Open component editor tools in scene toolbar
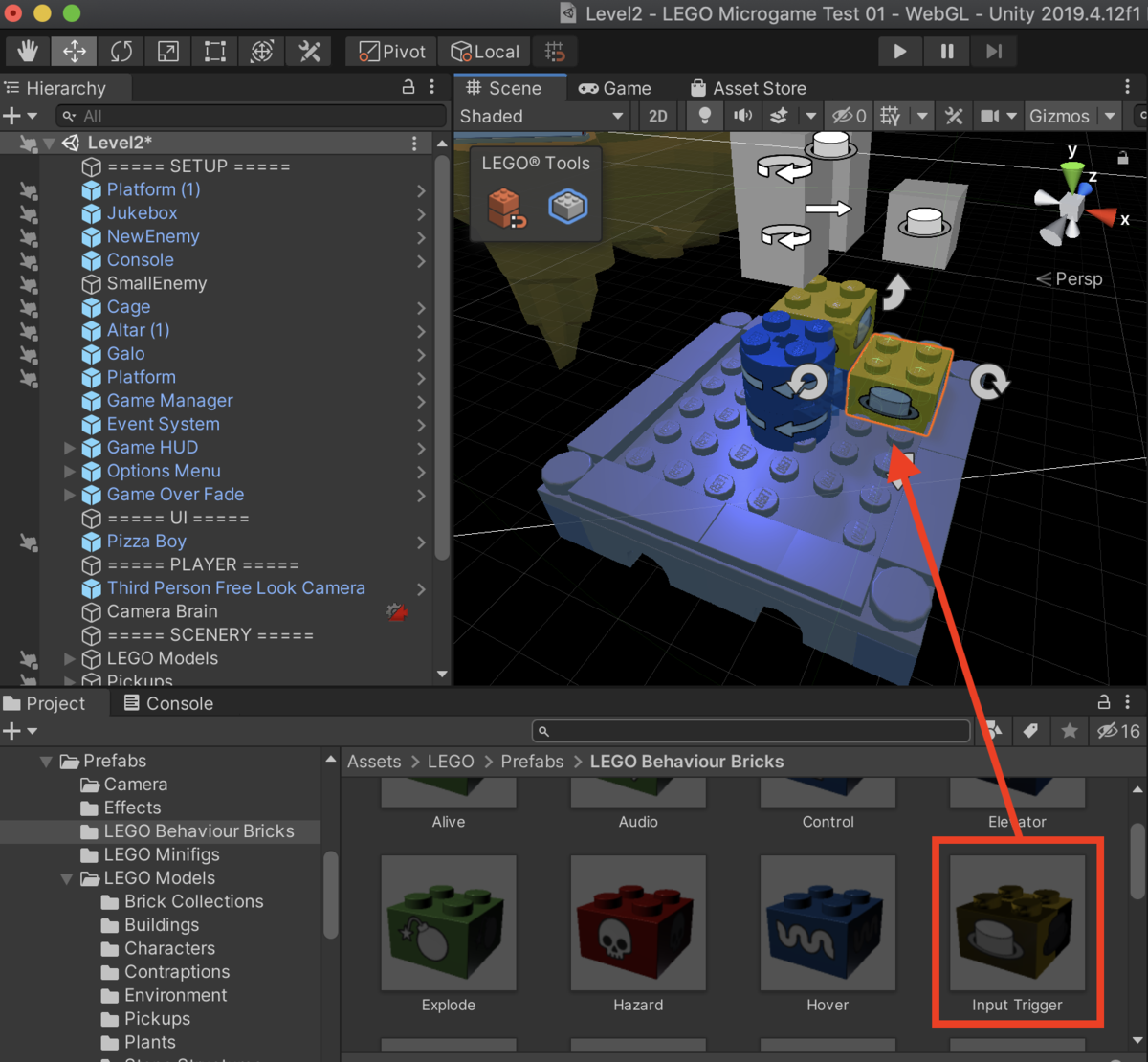This screenshot has width=1148, height=1062. click(x=954, y=116)
